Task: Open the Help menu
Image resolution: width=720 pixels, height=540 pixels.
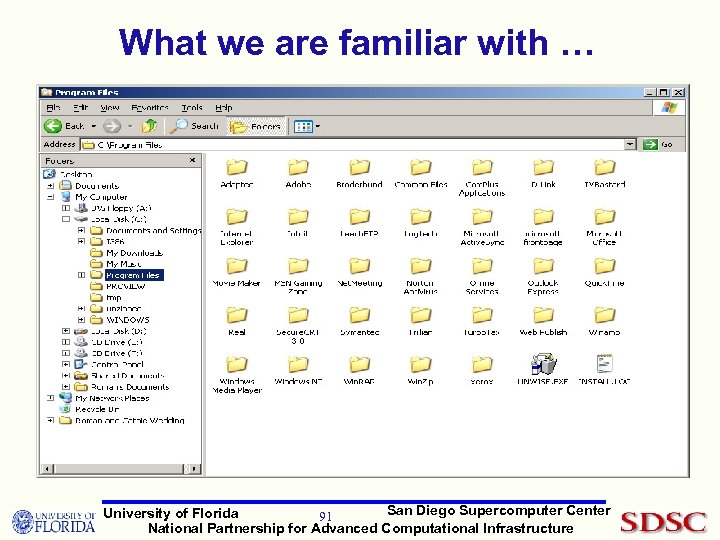Action: tap(224, 107)
